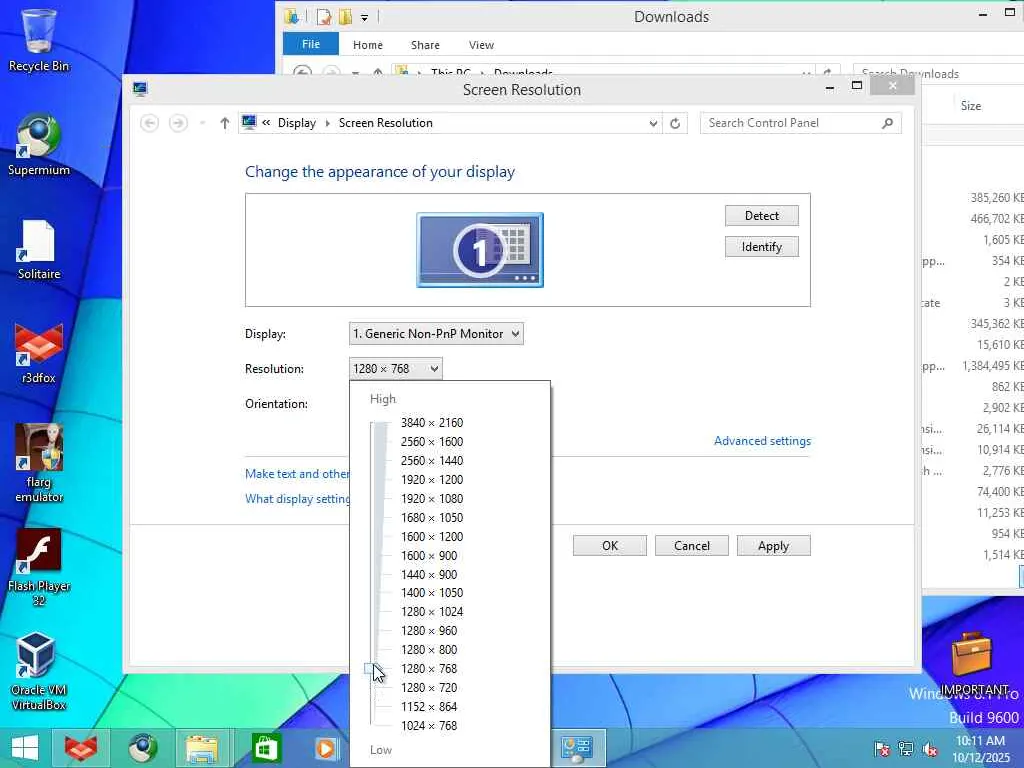The image size is (1024, 768).
Task: Open the Display monitor dropdown
Action: [436, 334]
